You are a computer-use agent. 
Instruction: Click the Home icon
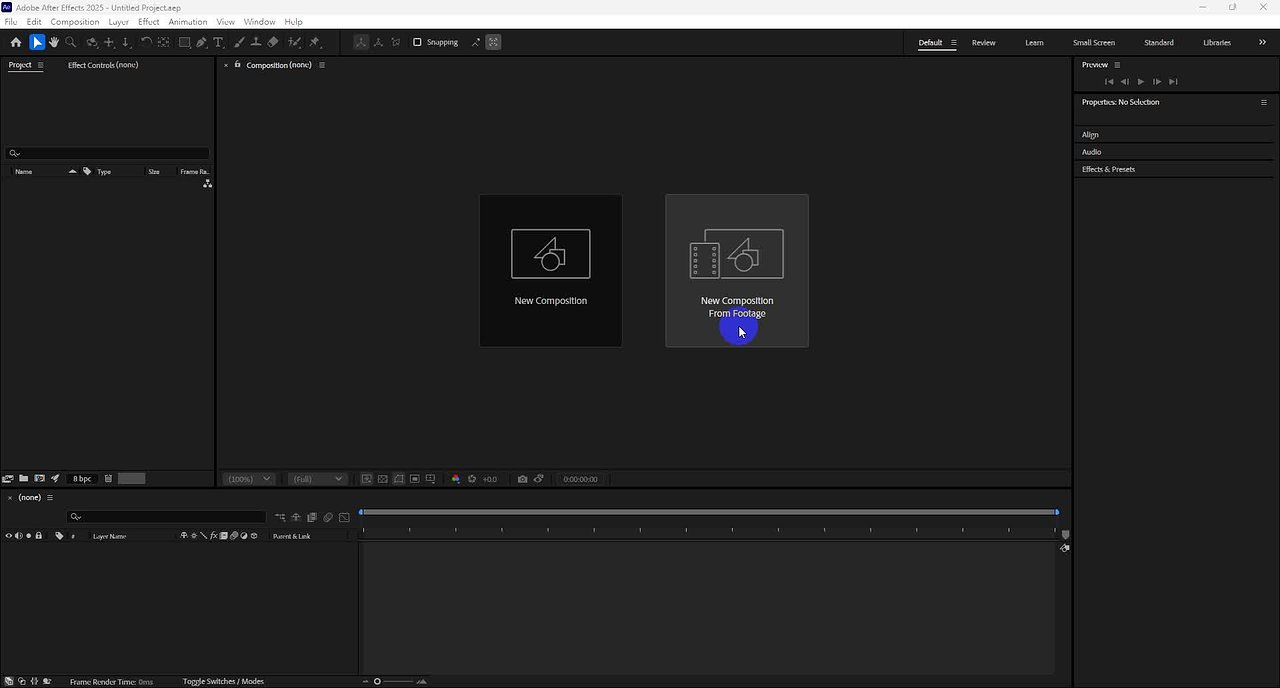[x=16, y=42]
